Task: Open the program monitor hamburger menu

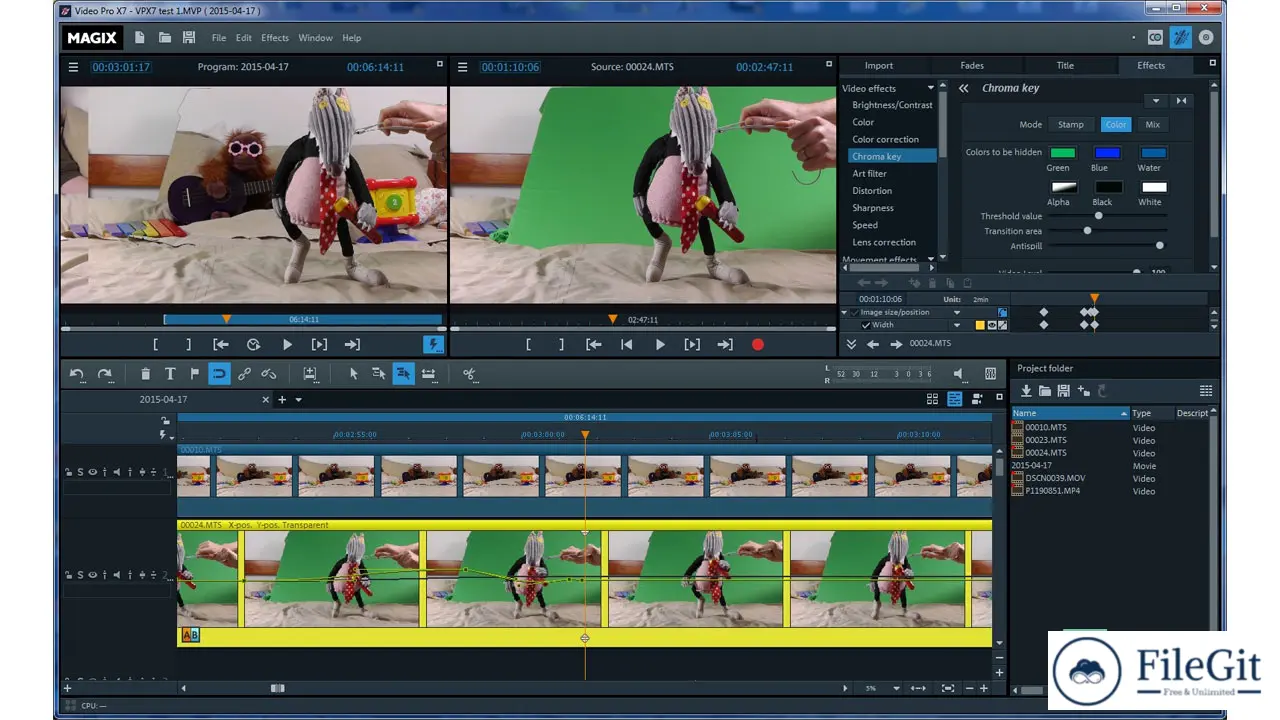Action: (73, 67)
